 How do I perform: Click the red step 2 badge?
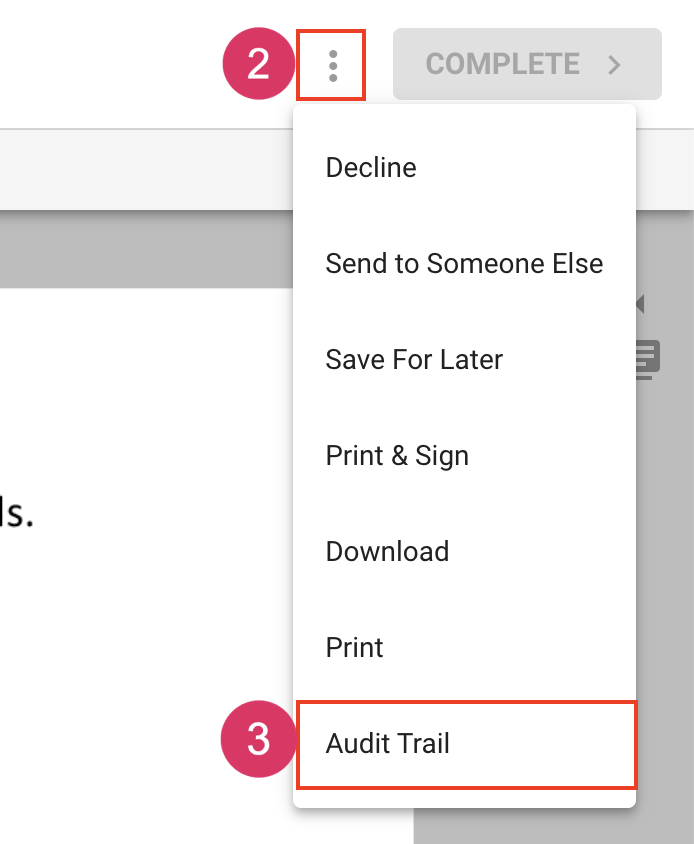coord(258,65)
